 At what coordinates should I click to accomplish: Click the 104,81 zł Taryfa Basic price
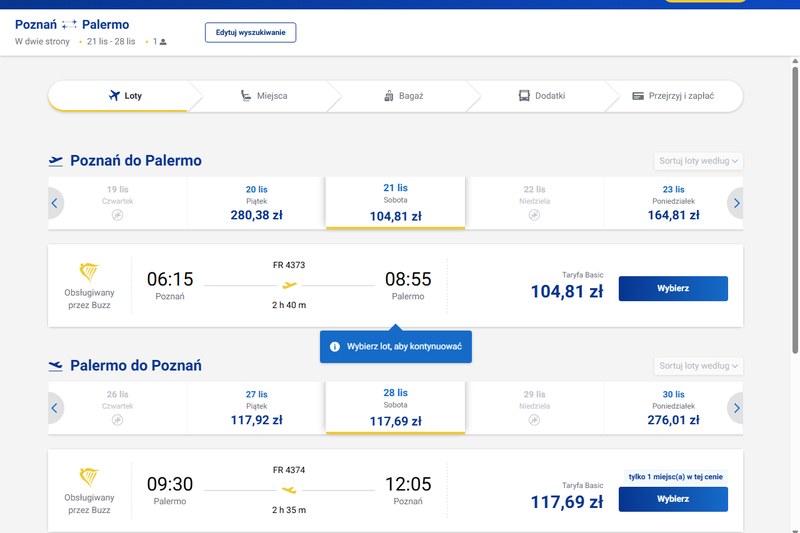tap(567, 292)
